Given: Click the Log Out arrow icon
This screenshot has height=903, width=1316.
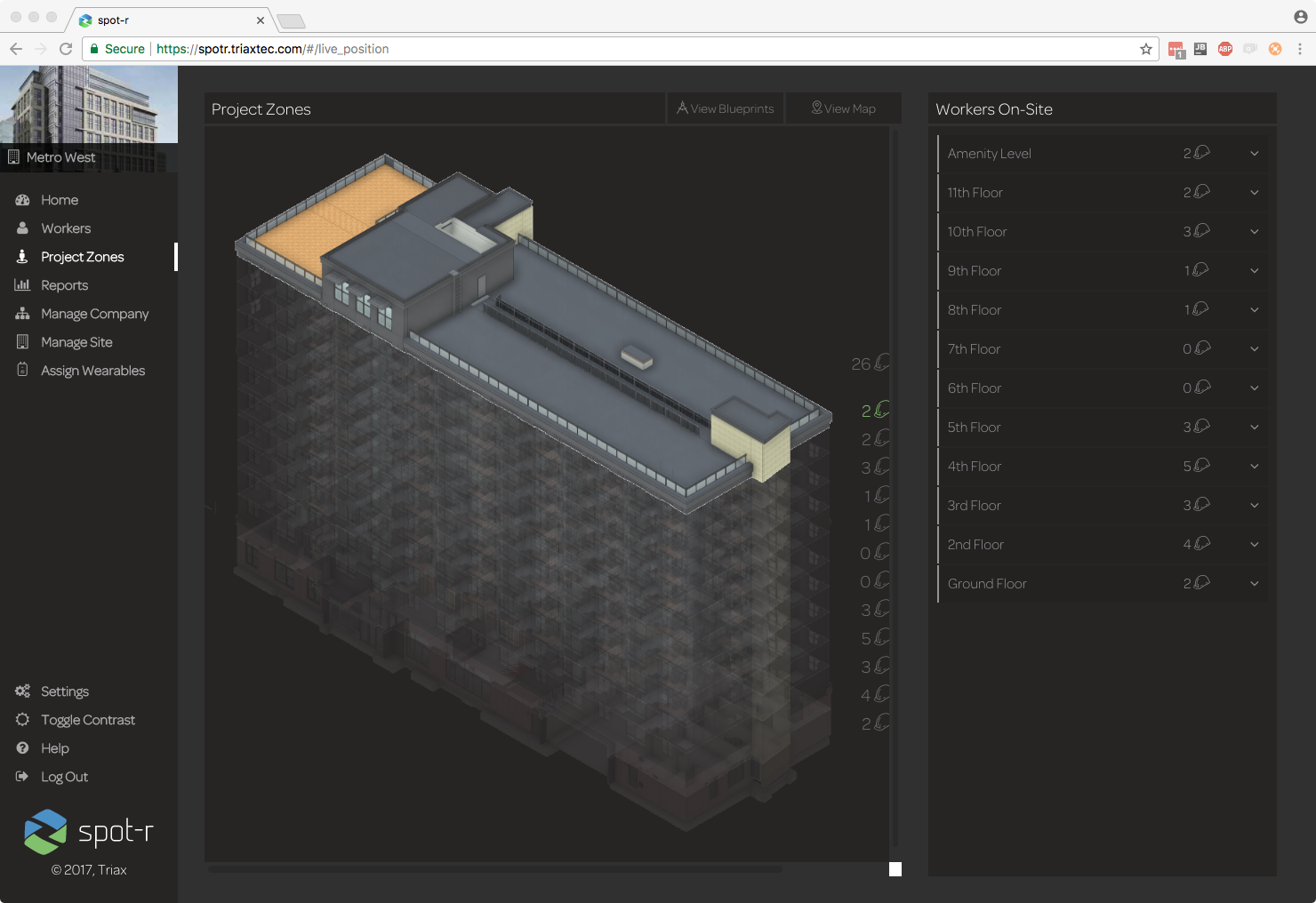Looking at the screenshot, I should pos(22,777).
